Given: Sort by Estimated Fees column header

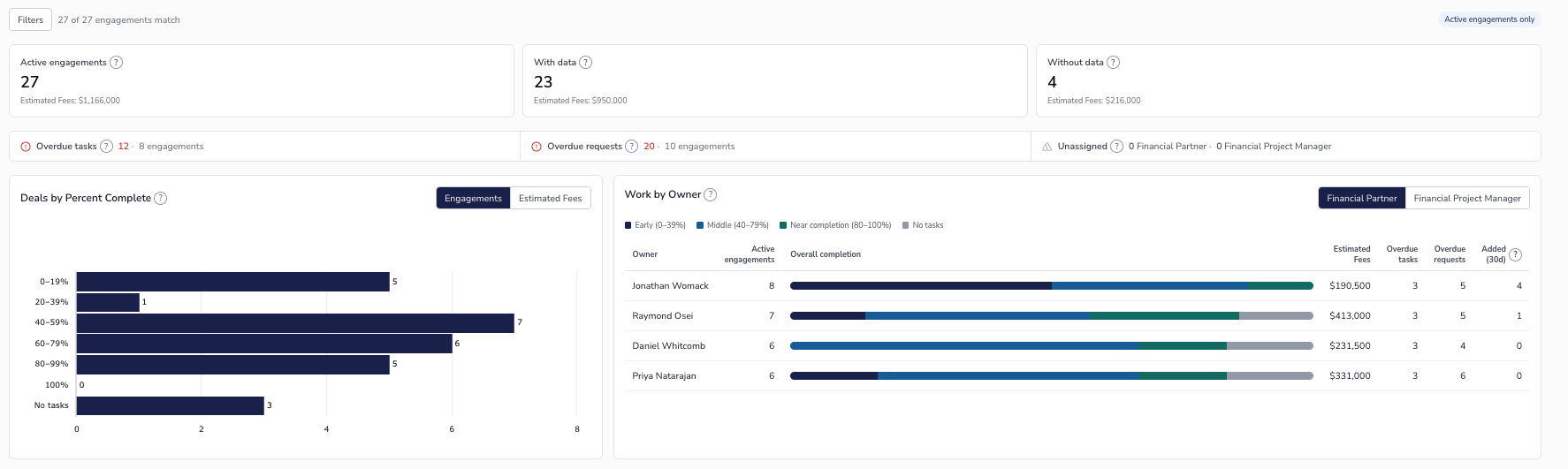Looking at the screenshot, I should (x=1352, y=254).
